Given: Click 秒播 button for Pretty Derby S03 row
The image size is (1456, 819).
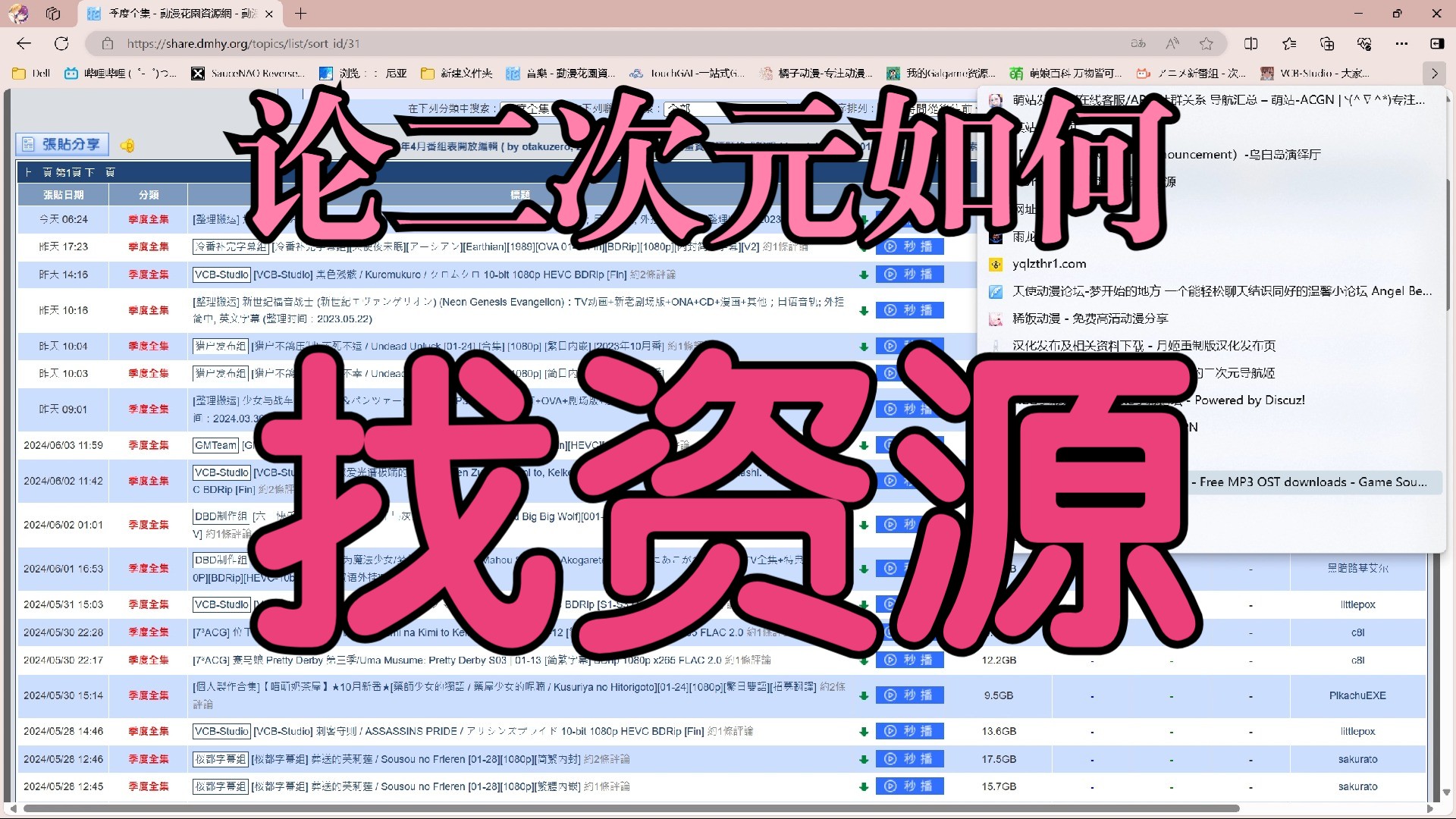Looking at the screenshot, I should (909, 660).
